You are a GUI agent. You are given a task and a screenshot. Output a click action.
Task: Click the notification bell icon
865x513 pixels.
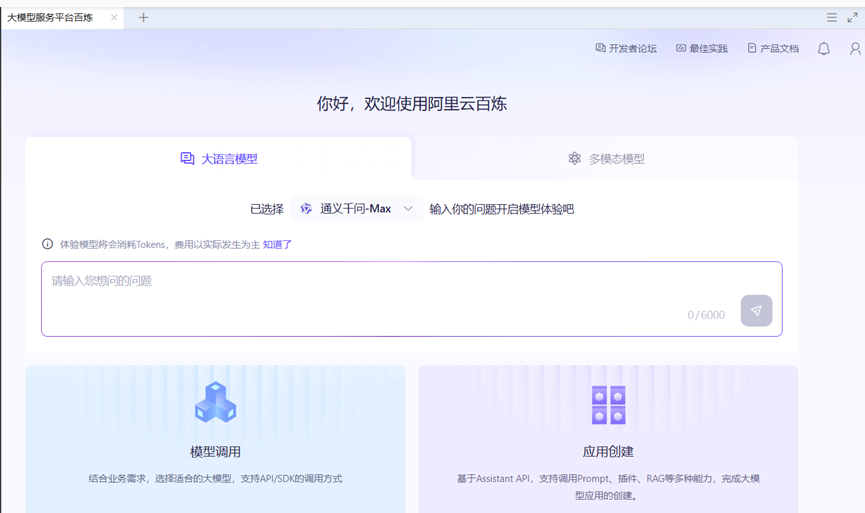click(x=824, y=49)
